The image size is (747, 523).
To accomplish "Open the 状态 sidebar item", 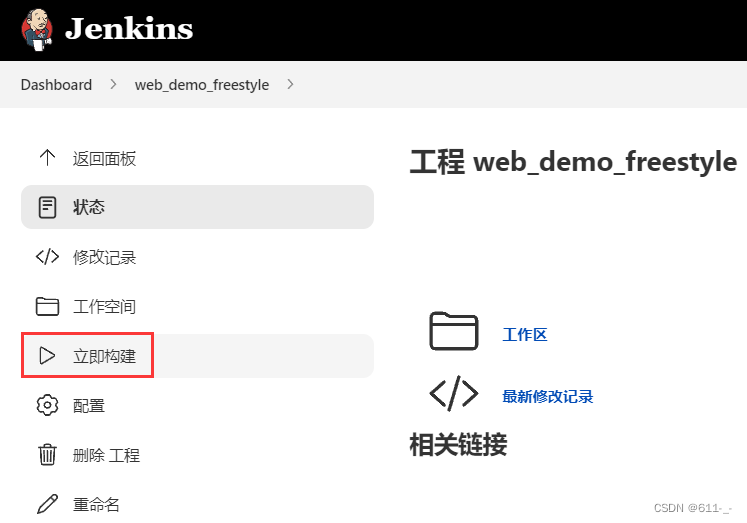I will pyautogui.click(x=197, y=207).
